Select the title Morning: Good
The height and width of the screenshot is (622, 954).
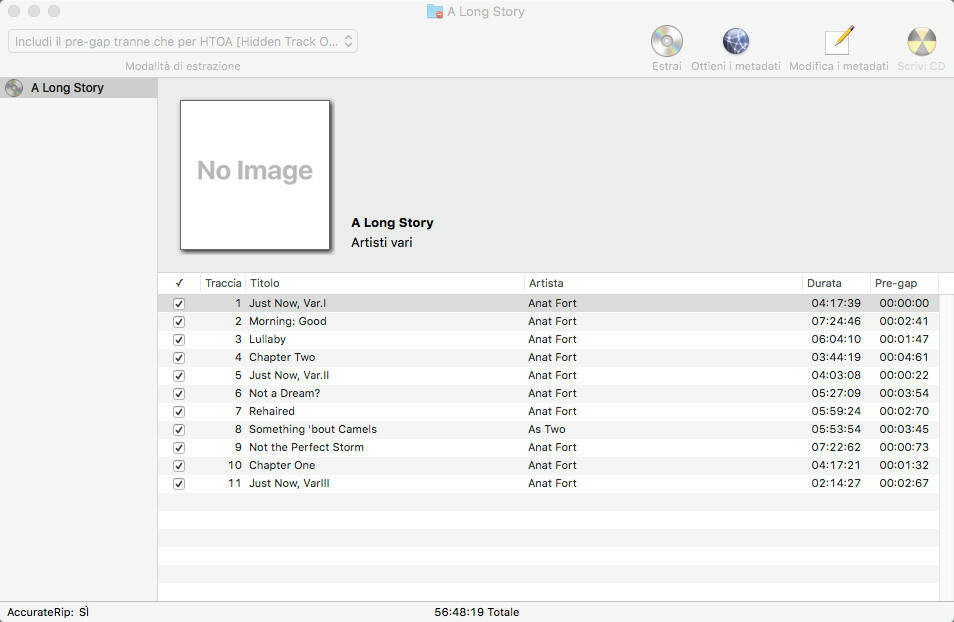click(288, 321)
